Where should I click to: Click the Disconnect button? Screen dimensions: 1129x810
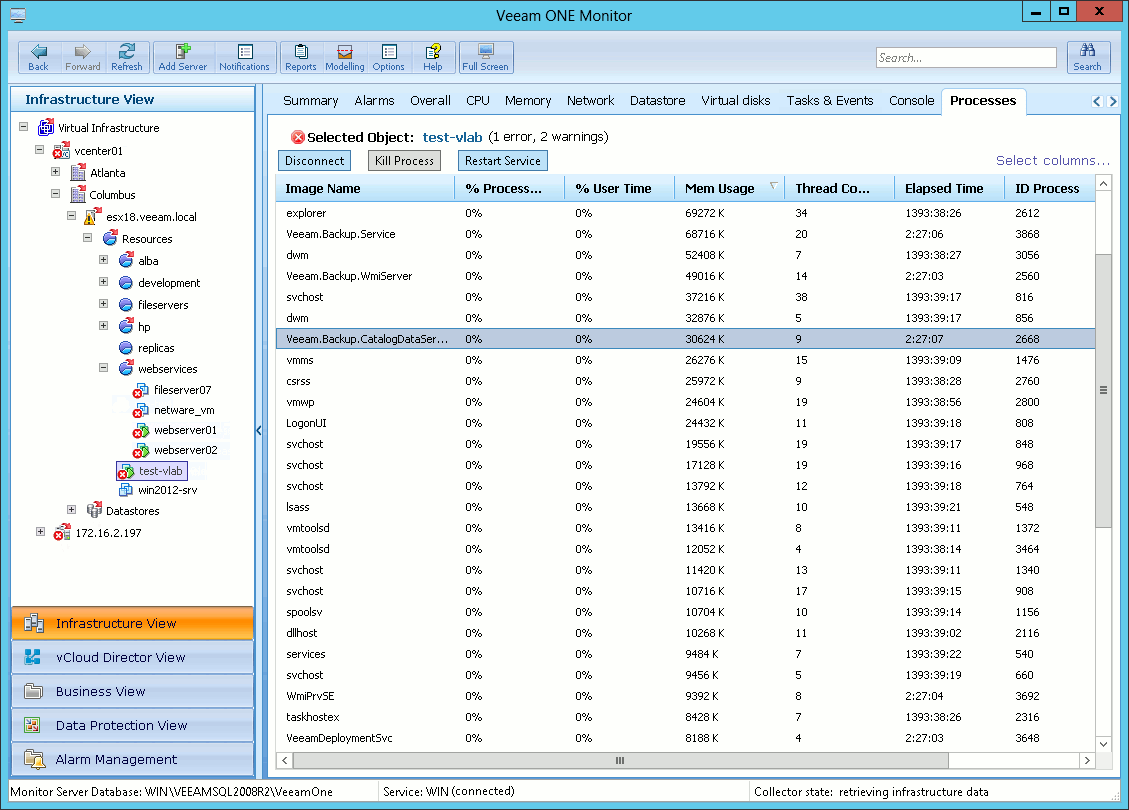315,161
